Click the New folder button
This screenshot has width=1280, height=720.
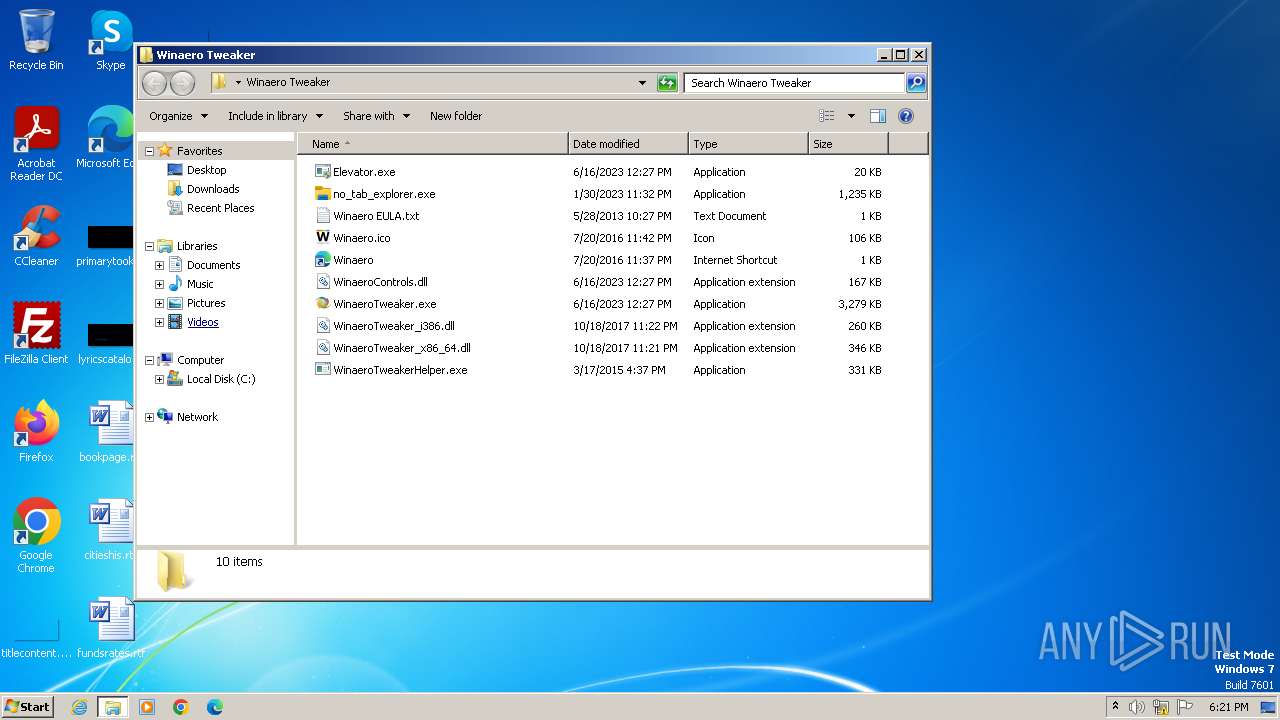click(456, 116)
